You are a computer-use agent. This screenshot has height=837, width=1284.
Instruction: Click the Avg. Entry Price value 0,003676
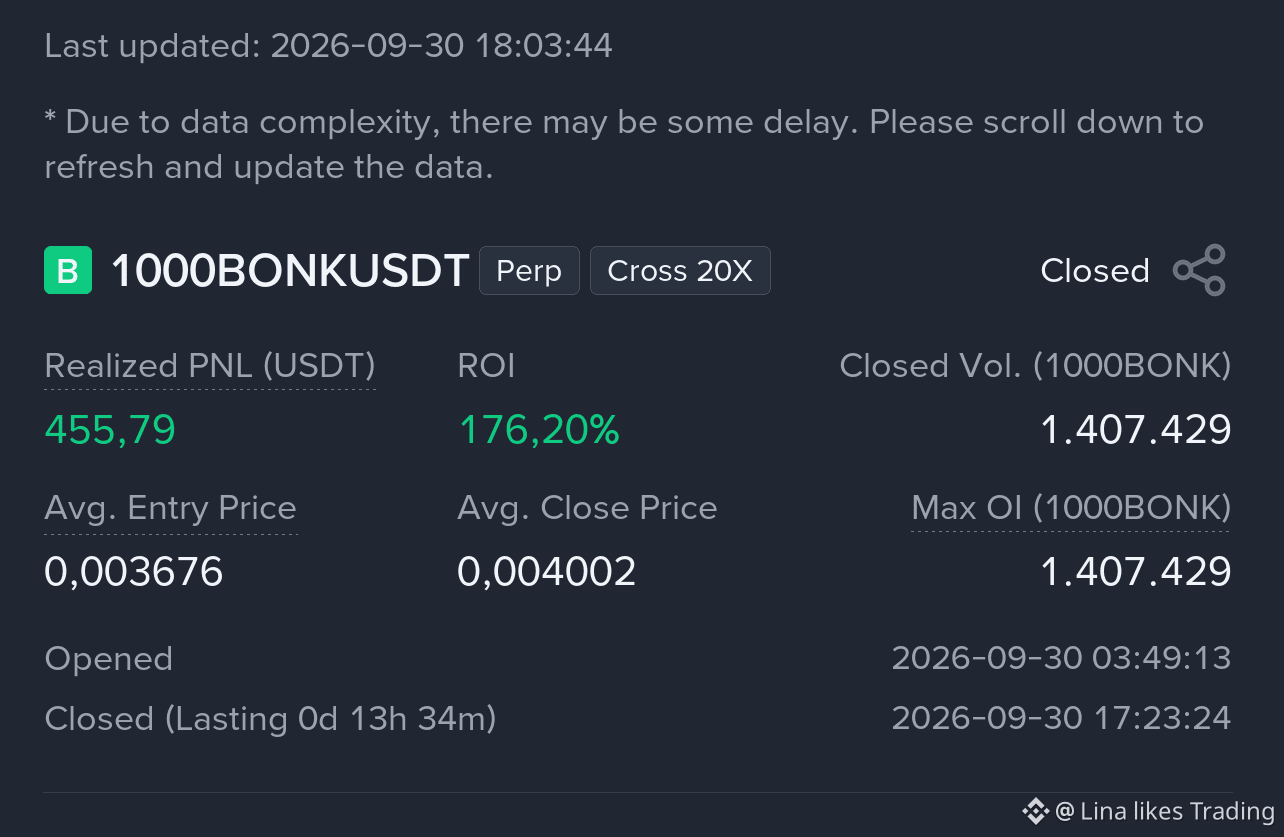click(x=134, y=572)
